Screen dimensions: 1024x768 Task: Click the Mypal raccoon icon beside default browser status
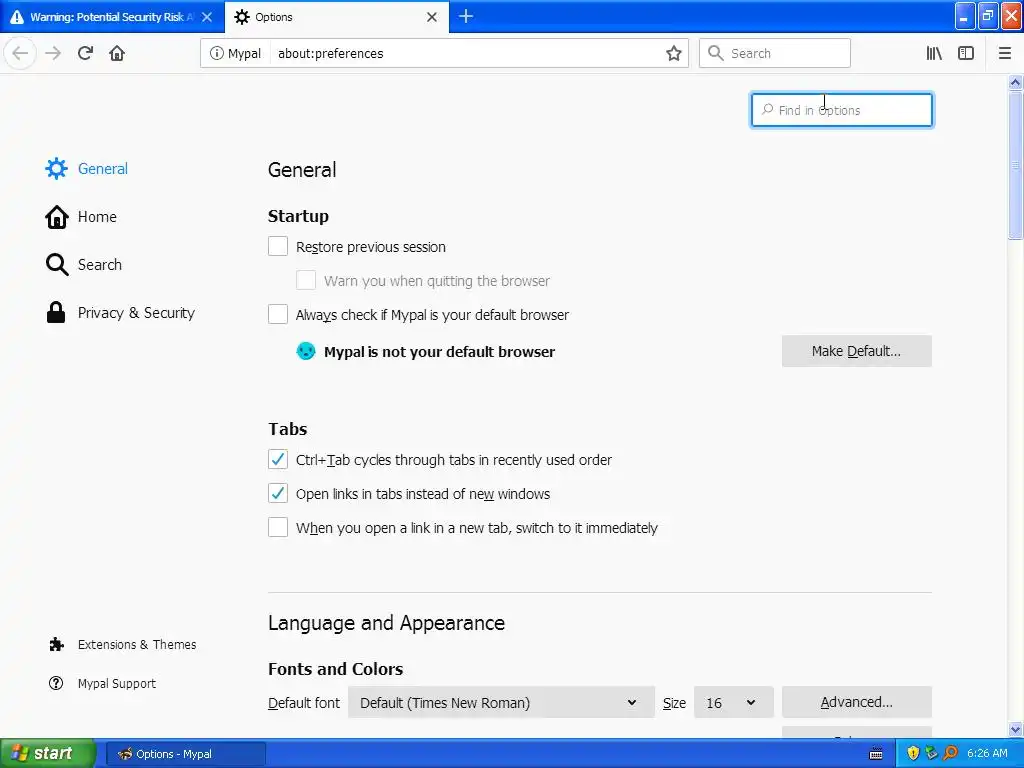pos(306,351)
